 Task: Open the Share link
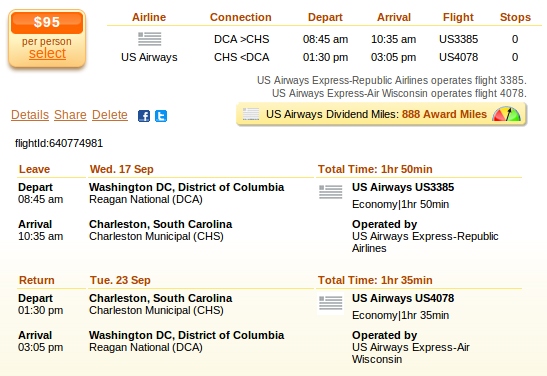tap(70, 115)
